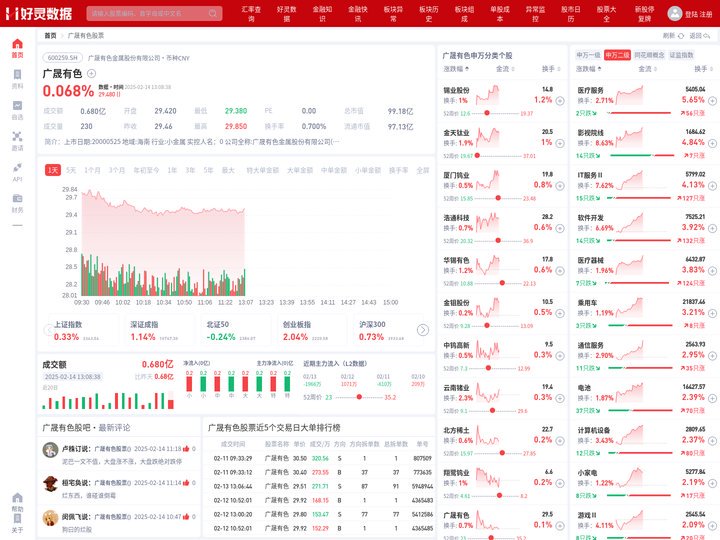
Task: Select the 5年 chart range
Action: tap(208, 170)
